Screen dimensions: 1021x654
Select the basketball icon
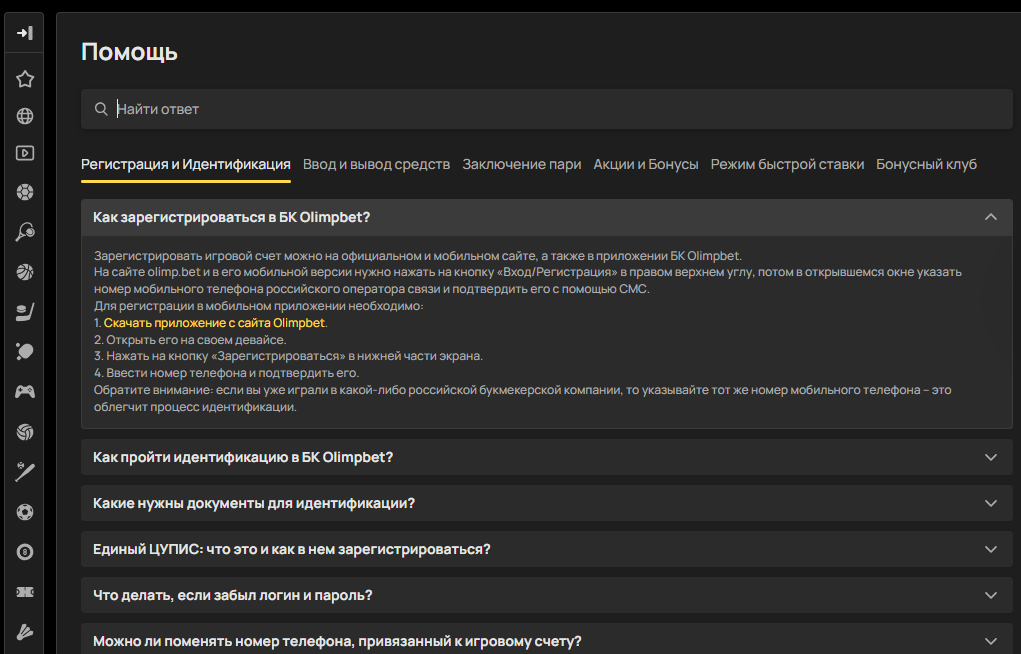pos(25,272)
